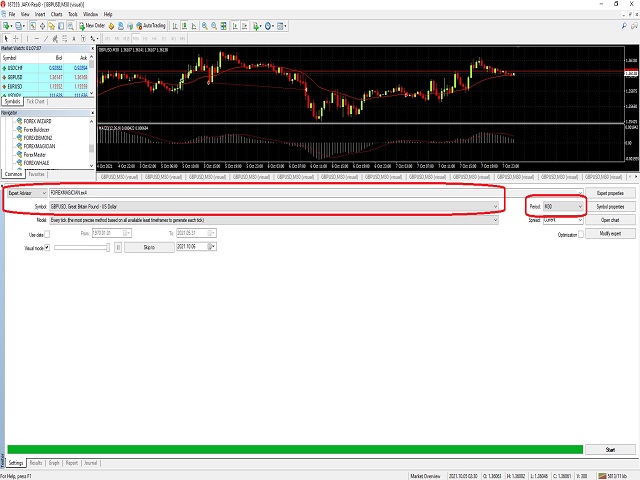Open the Model selection dropdown
The width and height of the screenshot is (640, 480).
[274, 220]
